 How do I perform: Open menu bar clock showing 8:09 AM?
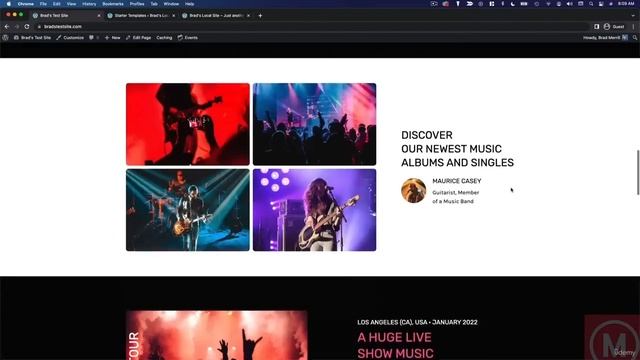pyautogui.click(x=626, y=4)
